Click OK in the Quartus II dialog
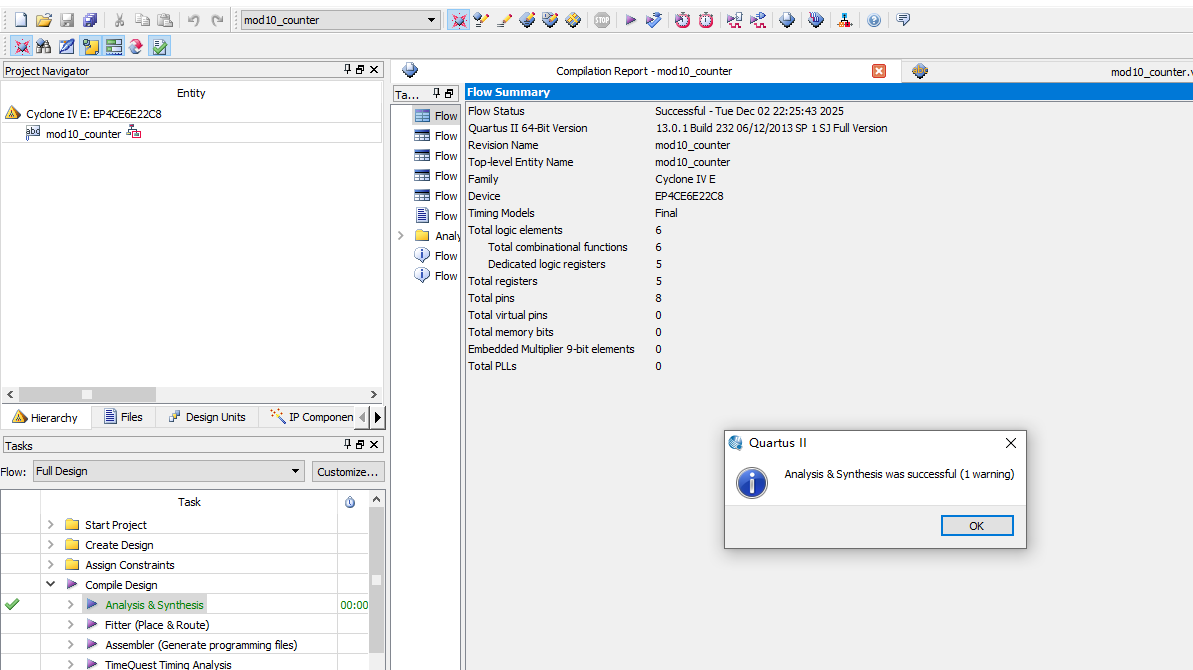This screenshot has height=670, width=1193. coord(977,526)
